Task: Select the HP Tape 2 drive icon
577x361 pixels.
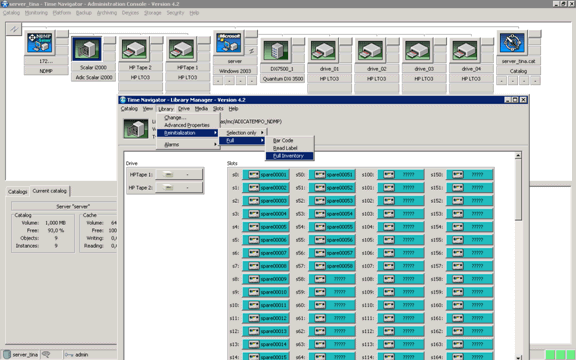Action: (x=134, y=49)
